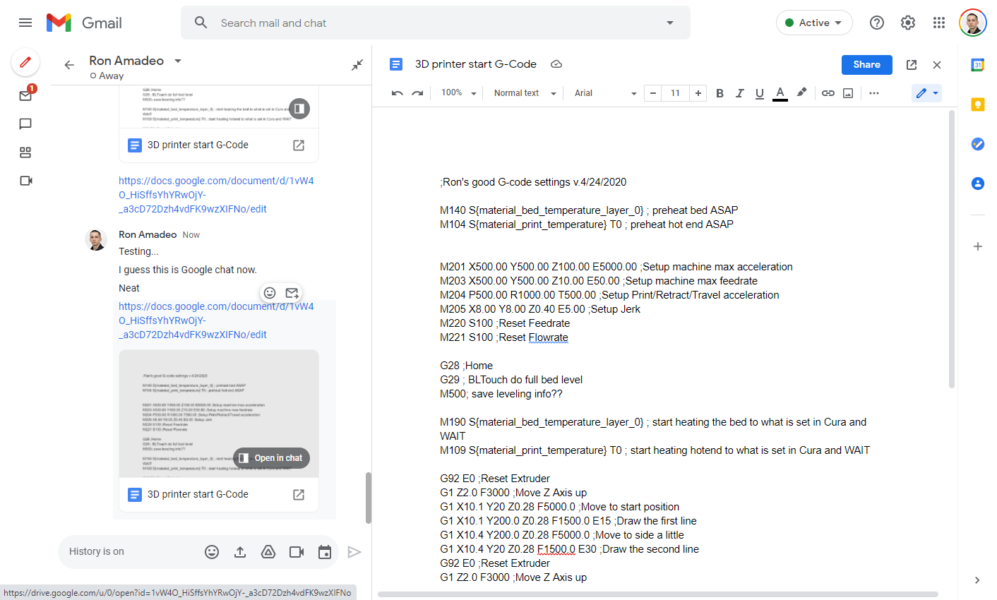Open the emoji picker in the message box
Image resolution: width=997 pixels, height=600 pixels.
pos(212,552)
